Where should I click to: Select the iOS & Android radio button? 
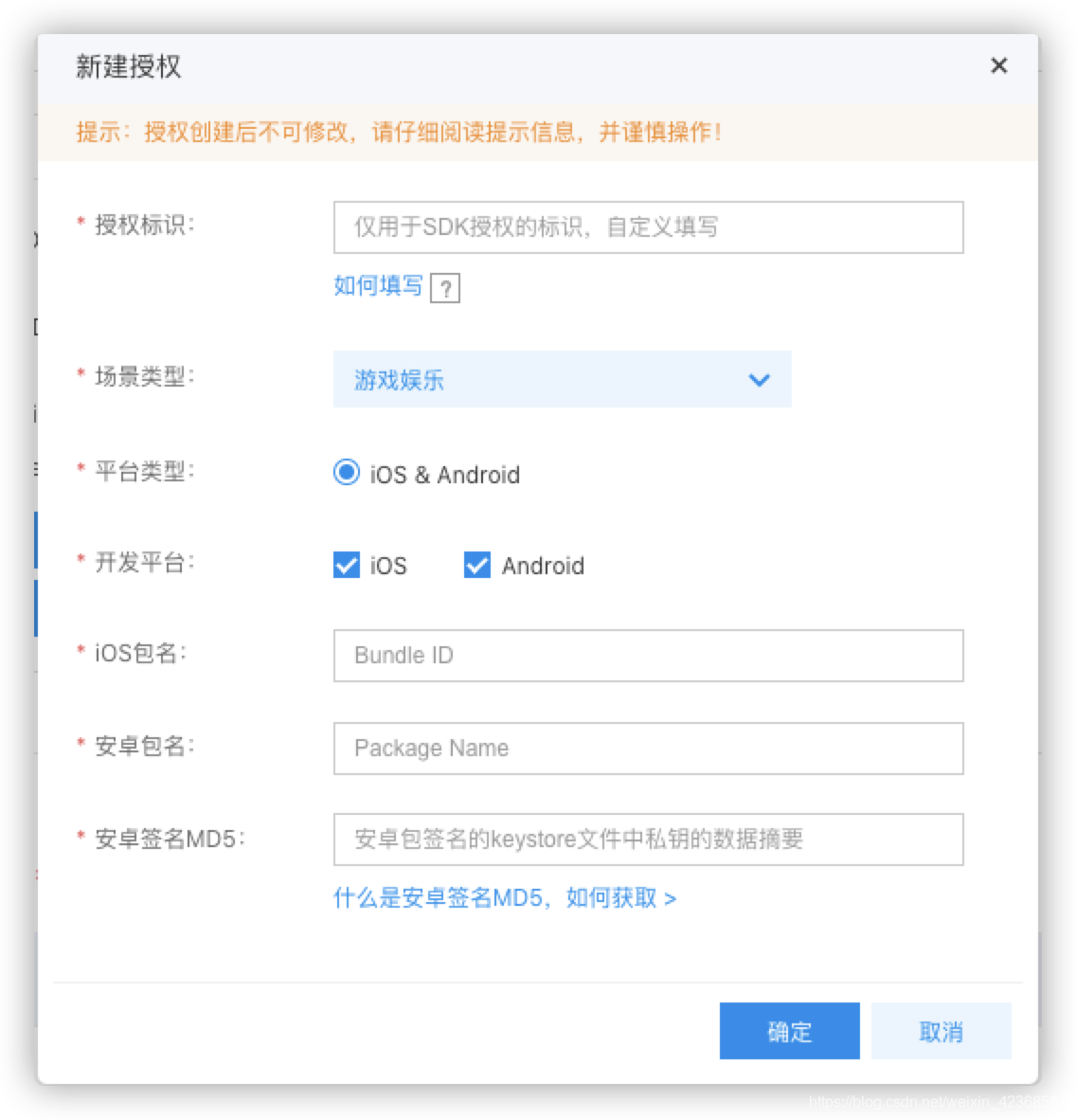point(346,472)
